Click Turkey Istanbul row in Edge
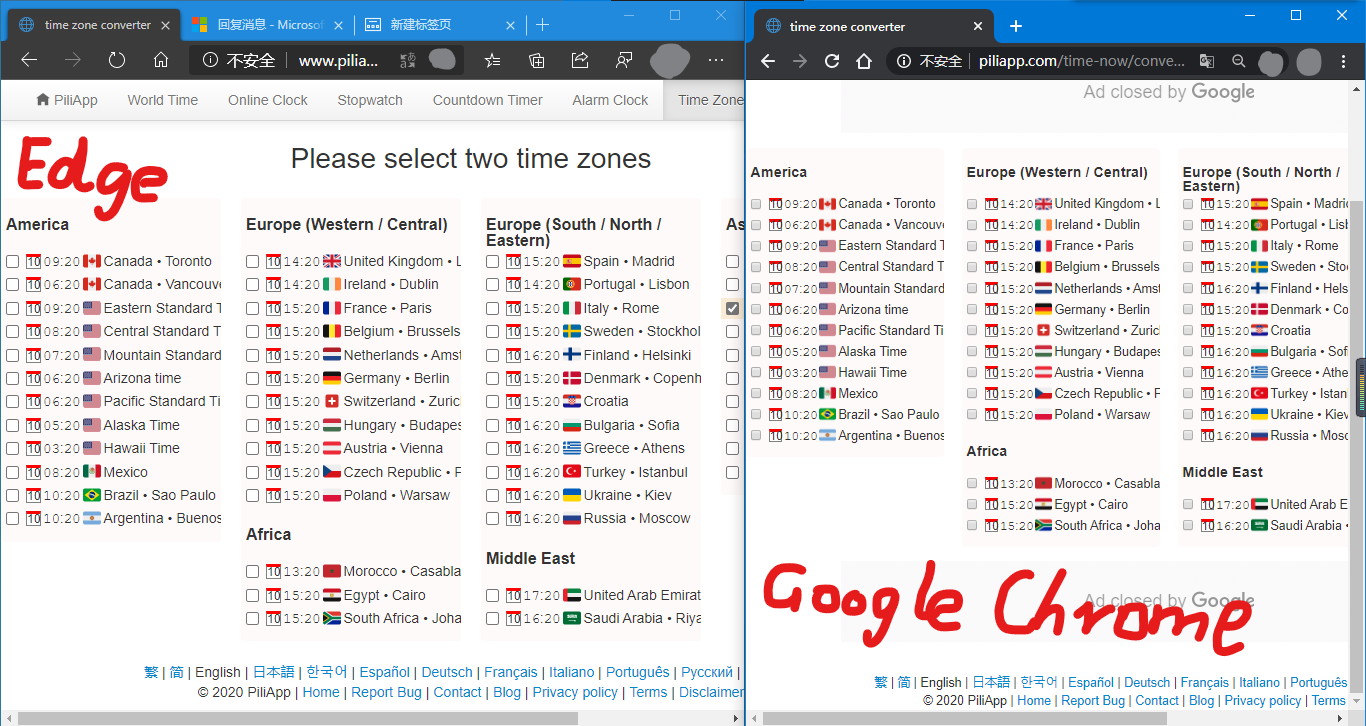 [x=593, y=472]
